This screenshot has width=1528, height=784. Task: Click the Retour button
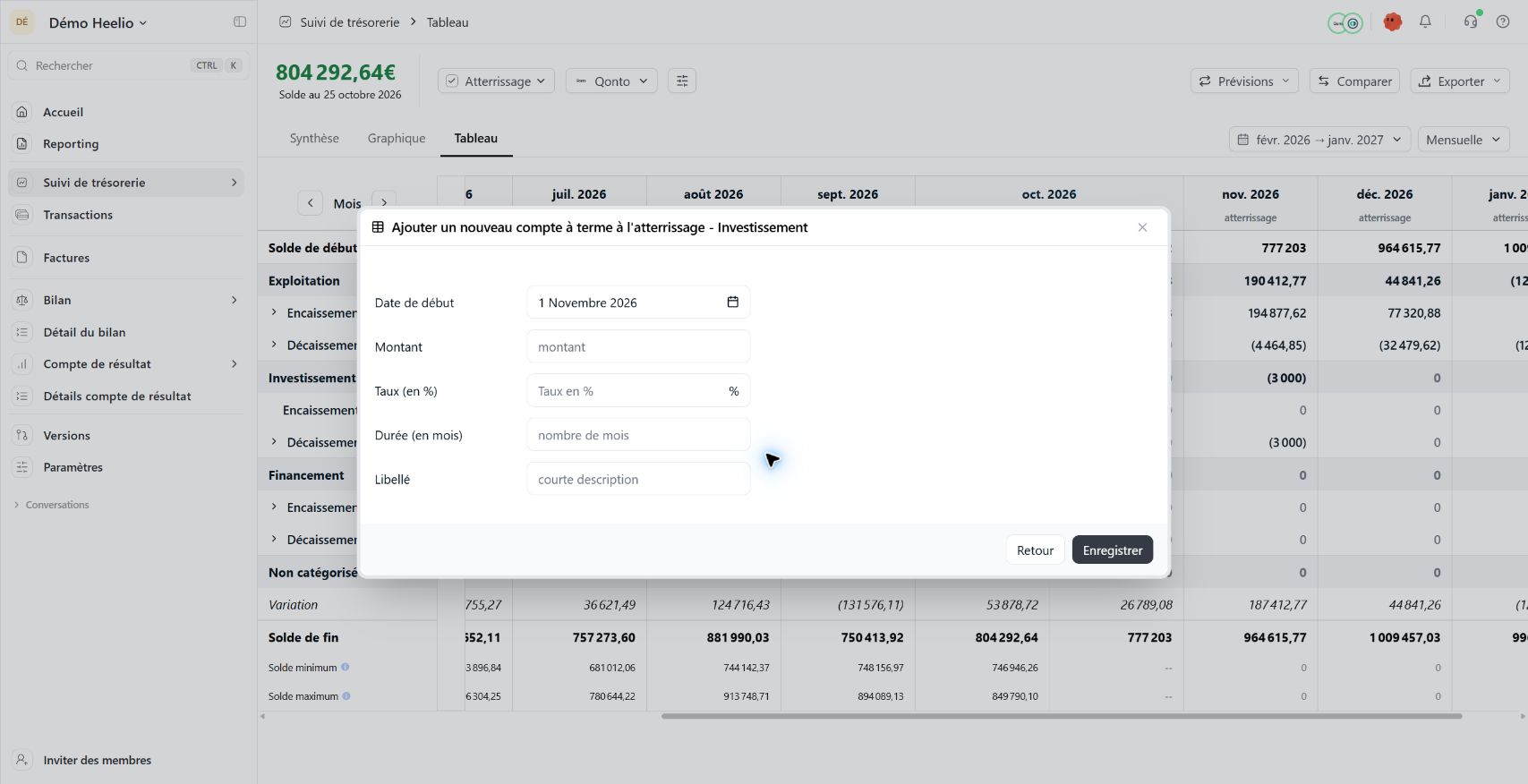point(1035,550)
